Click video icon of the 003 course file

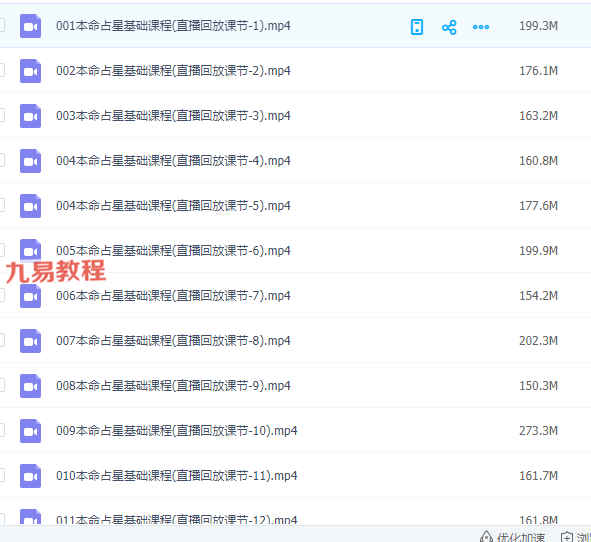click(x=31, y=116)
